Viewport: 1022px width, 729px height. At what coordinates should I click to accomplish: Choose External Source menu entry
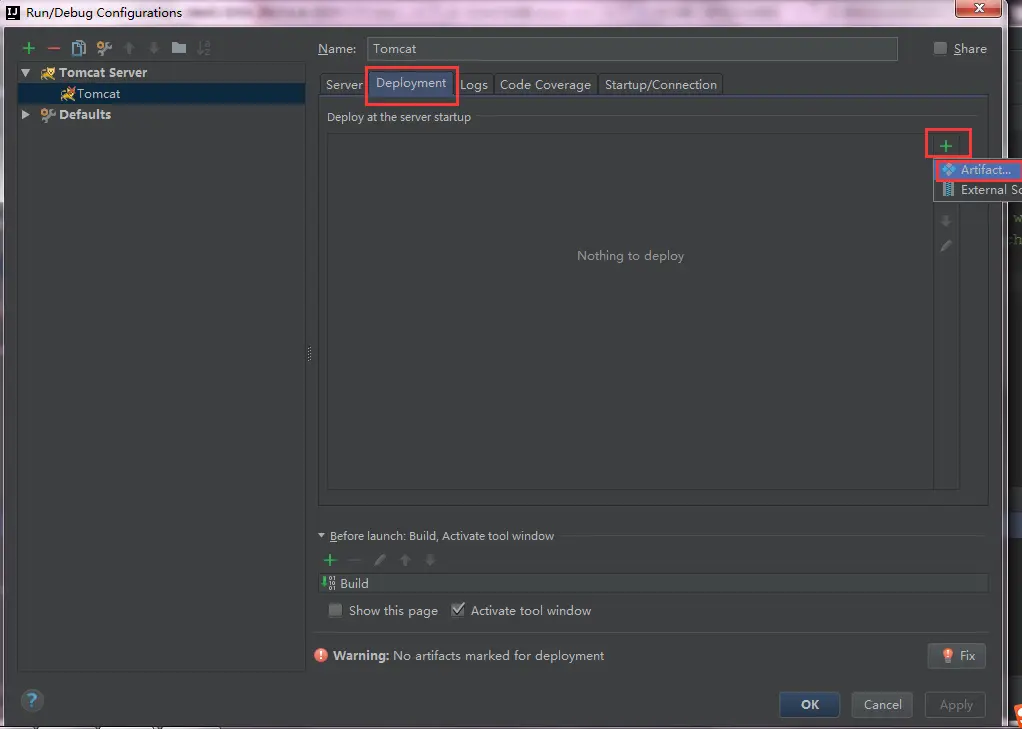979,190
